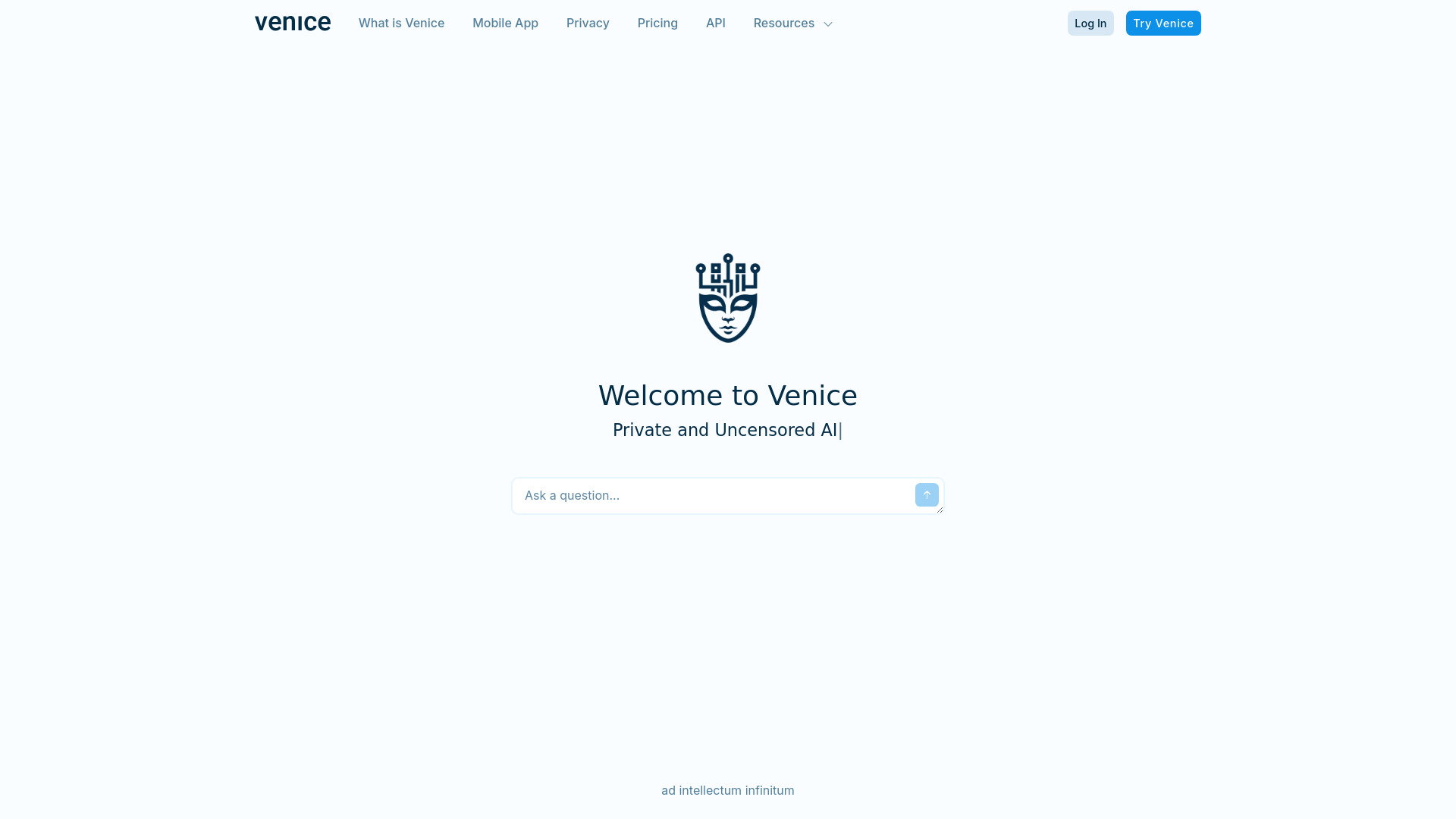This screenshot has width=1456, height=819.
Task: Click the Resources dropdown arrow chevron
Action: click(827, 23)
